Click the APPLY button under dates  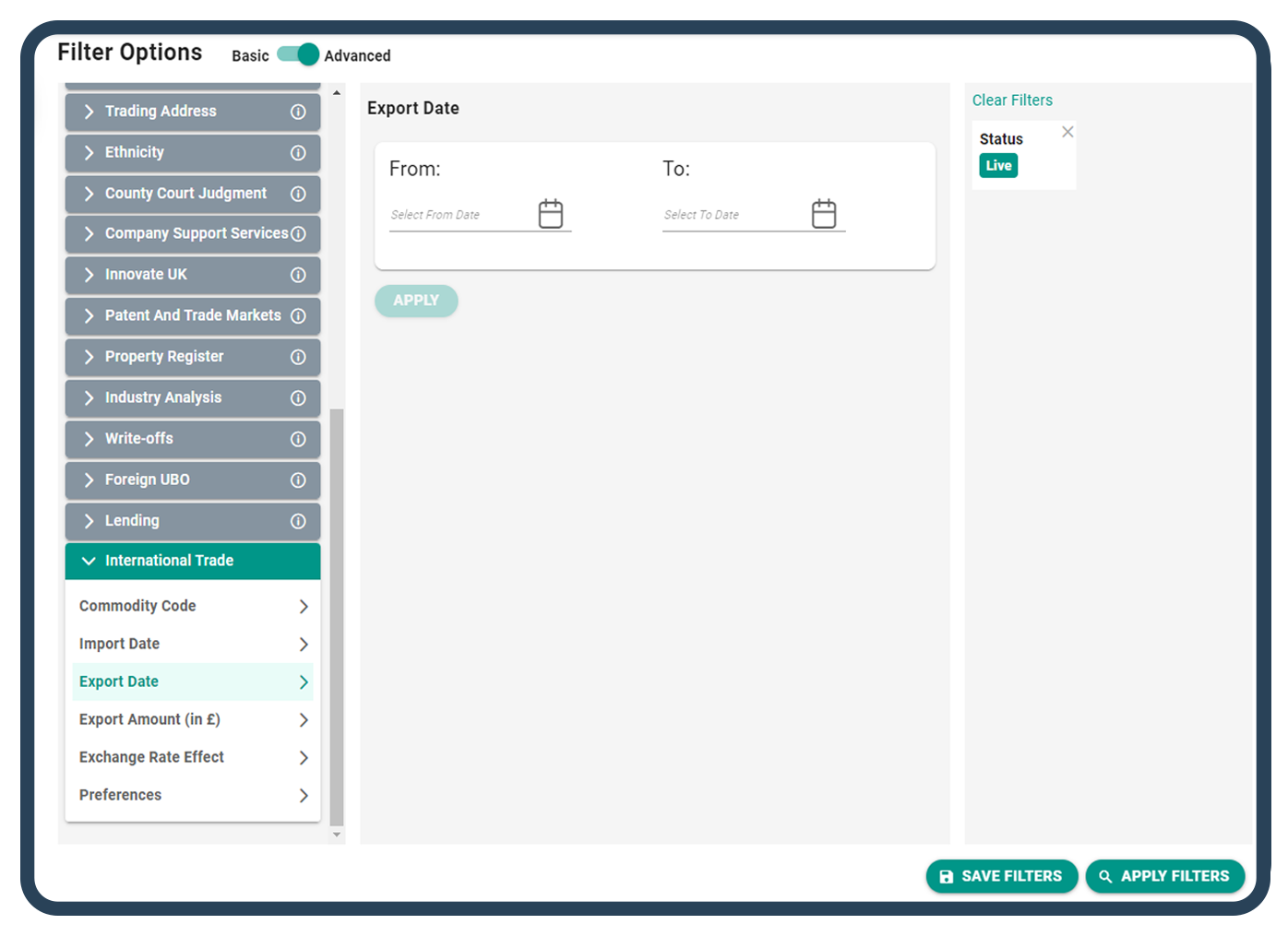(x=416, y=301)
